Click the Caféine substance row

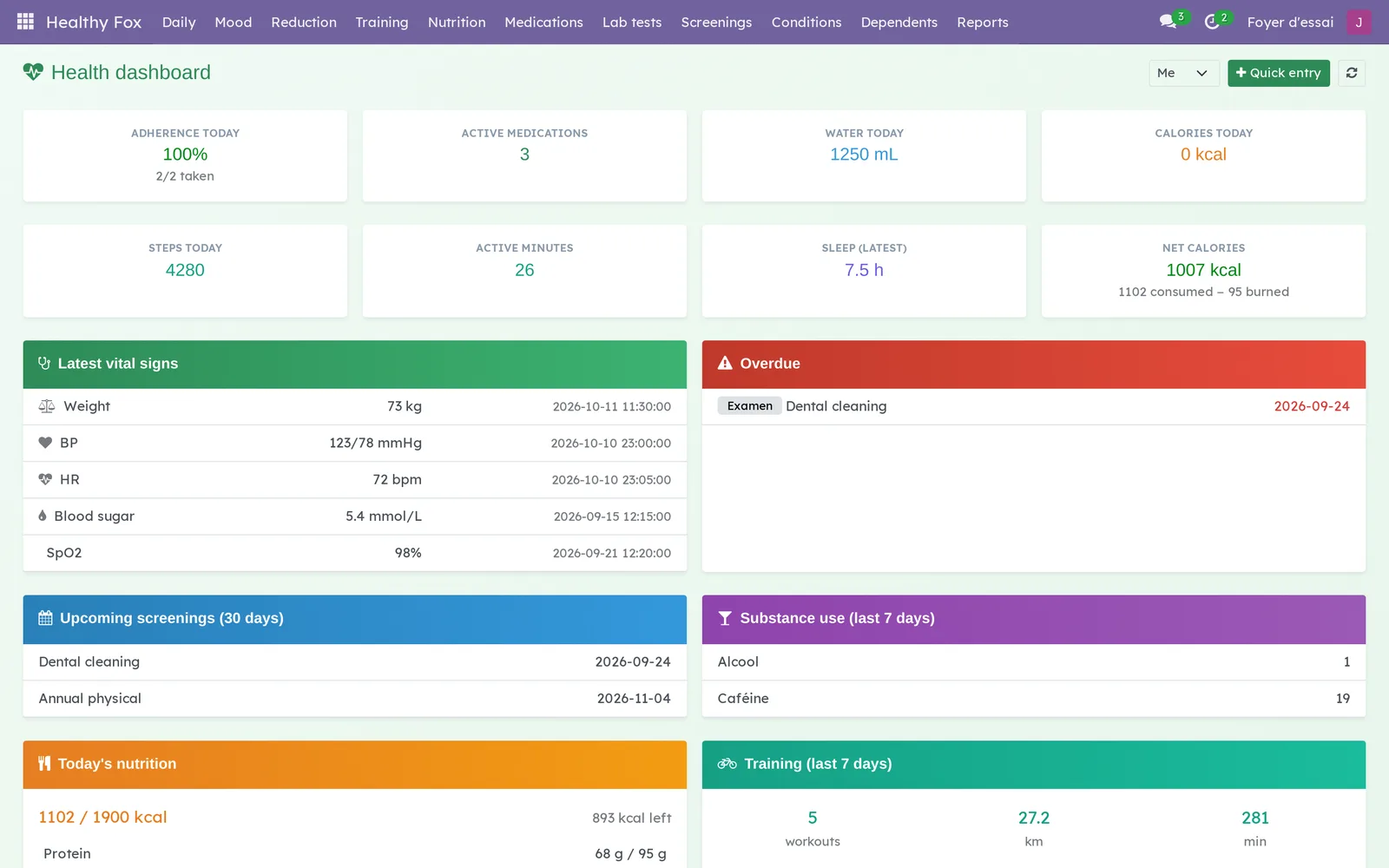click(x=1033, y=699)
